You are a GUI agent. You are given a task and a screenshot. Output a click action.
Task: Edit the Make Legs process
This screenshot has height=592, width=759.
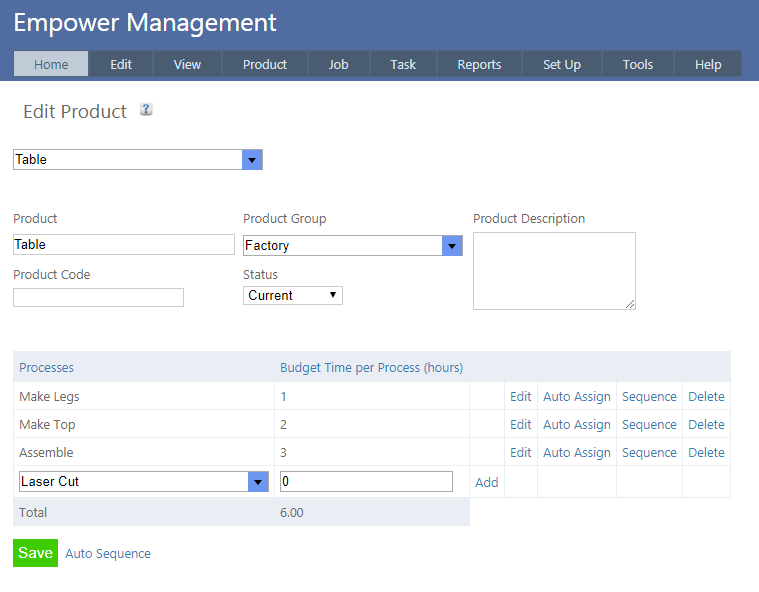click(x=520, y=397)
